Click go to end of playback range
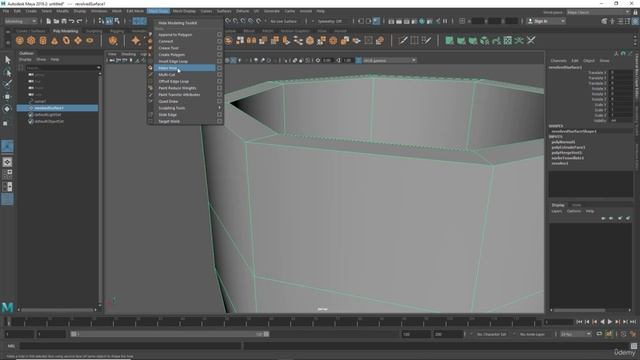 coord(633,322)
